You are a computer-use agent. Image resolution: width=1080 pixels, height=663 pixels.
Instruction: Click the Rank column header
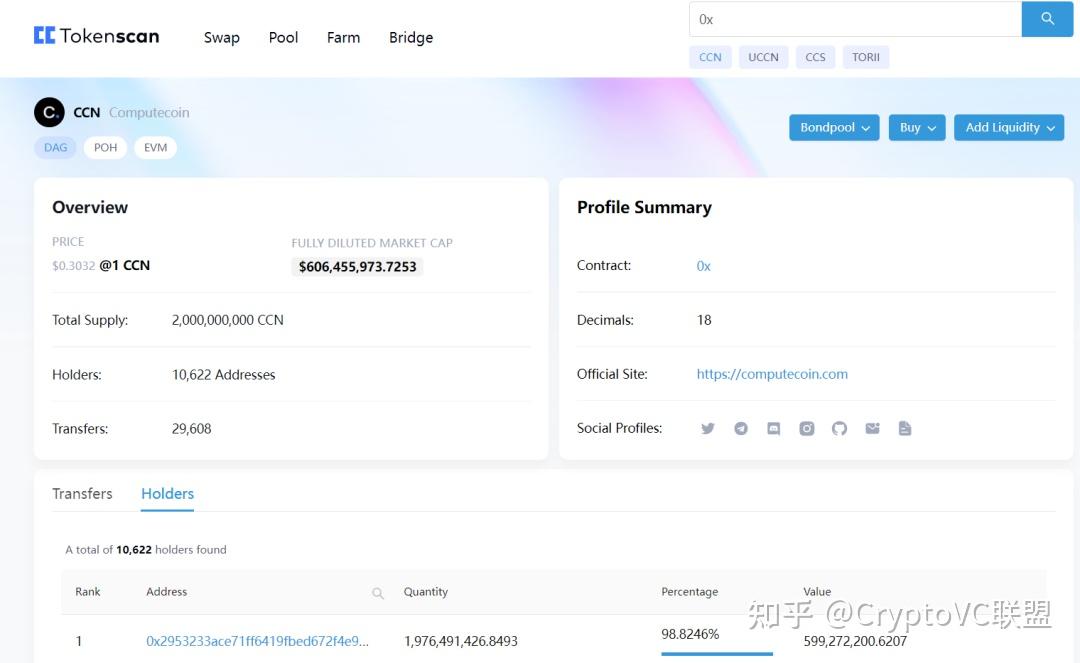pos(87,591)
